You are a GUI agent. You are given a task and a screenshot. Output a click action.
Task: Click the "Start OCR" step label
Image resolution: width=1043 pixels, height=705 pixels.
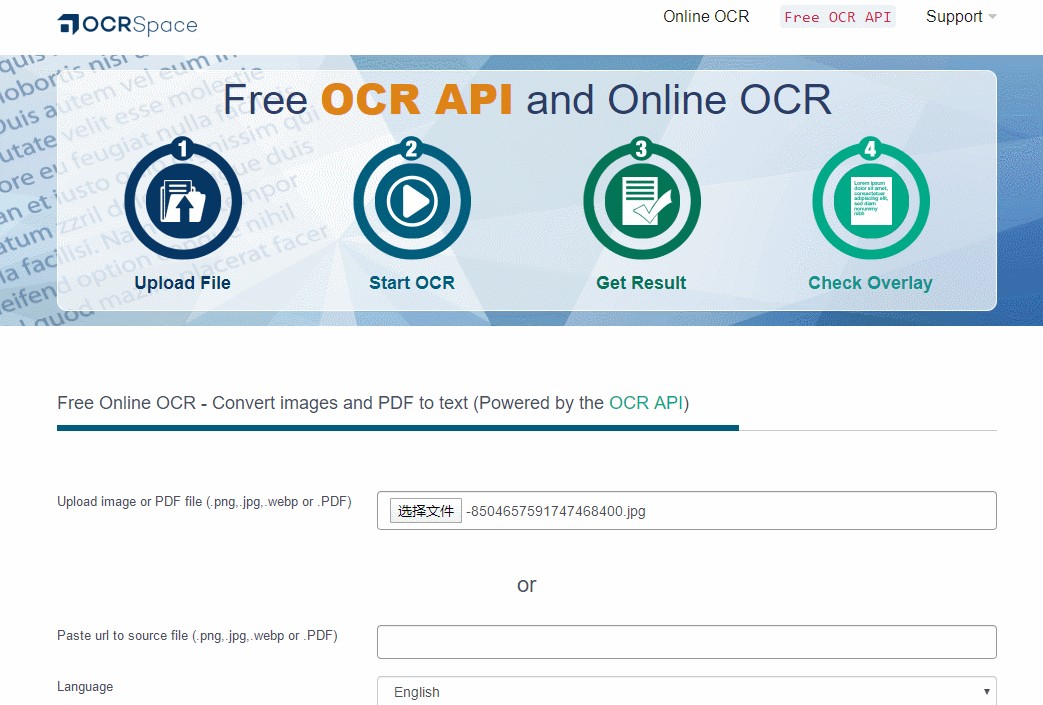(412, 283)
